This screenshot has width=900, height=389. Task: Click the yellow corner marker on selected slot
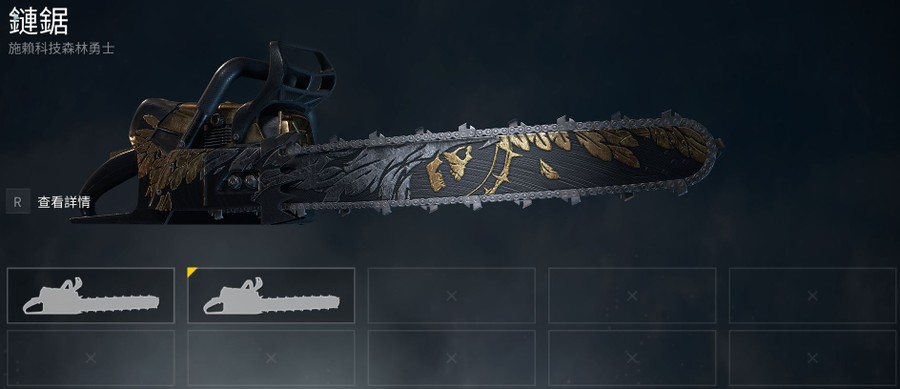tap(191, 271)
